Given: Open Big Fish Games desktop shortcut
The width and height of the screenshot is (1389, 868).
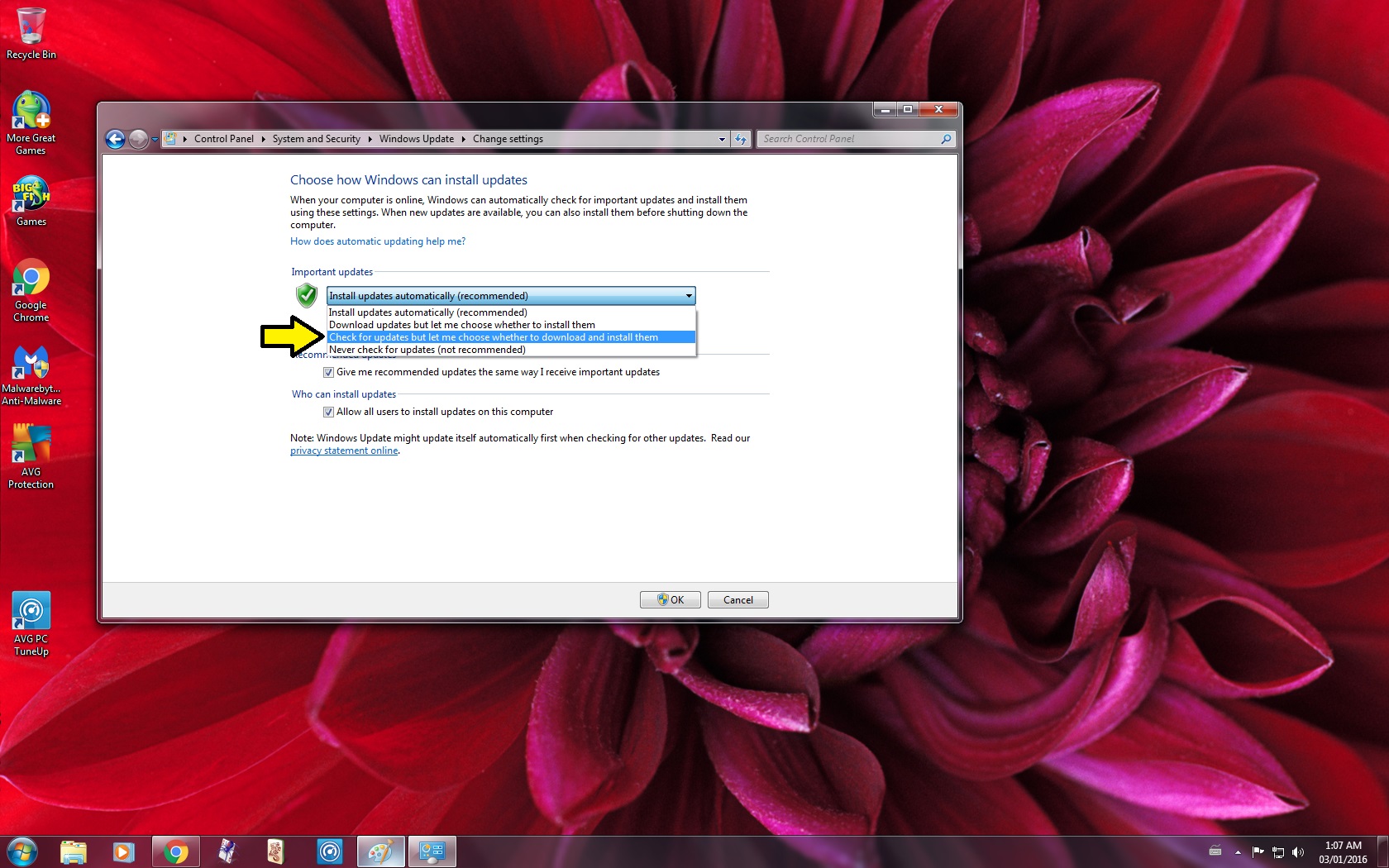Looking at the screenshot, I should 31,201.
